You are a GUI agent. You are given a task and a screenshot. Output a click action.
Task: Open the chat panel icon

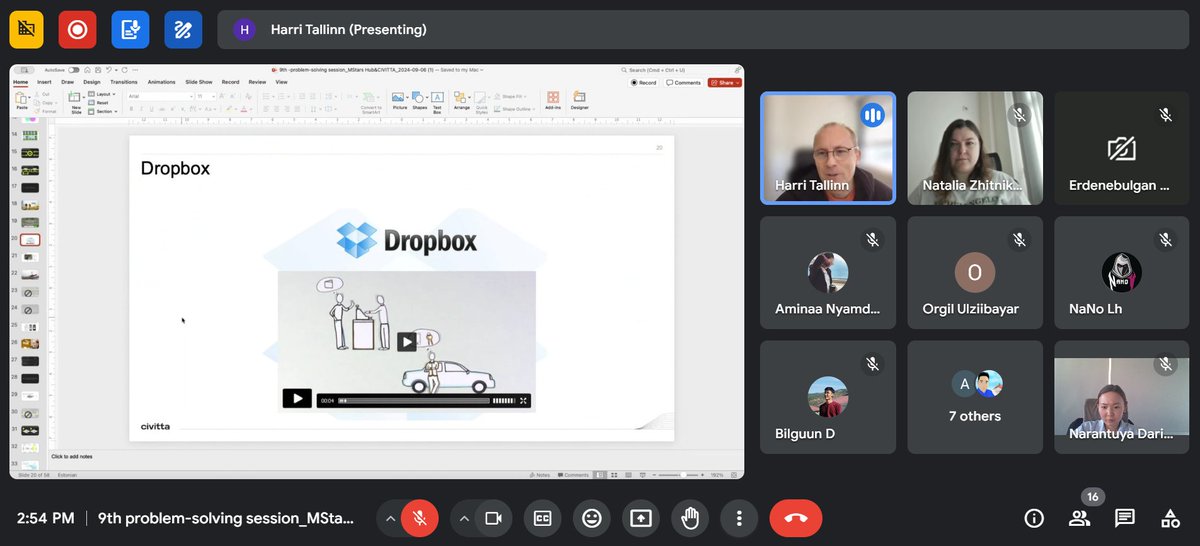1125,518
